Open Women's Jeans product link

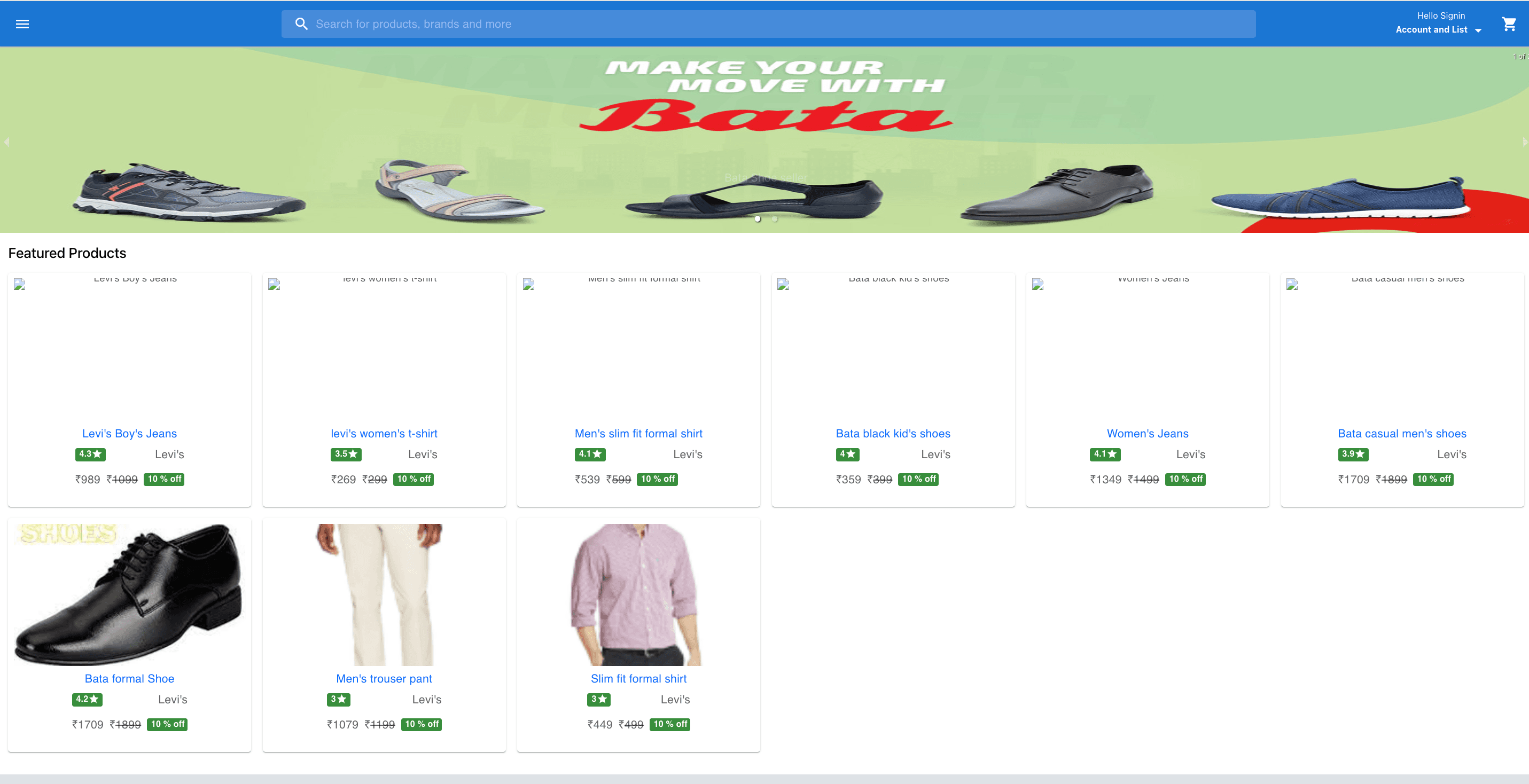click(1148, 434)
